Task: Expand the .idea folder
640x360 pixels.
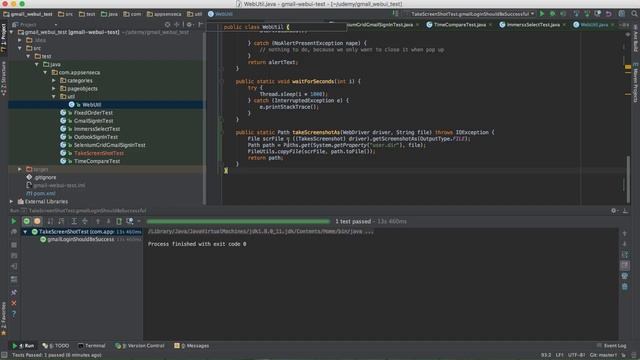Action: (20, 40)
